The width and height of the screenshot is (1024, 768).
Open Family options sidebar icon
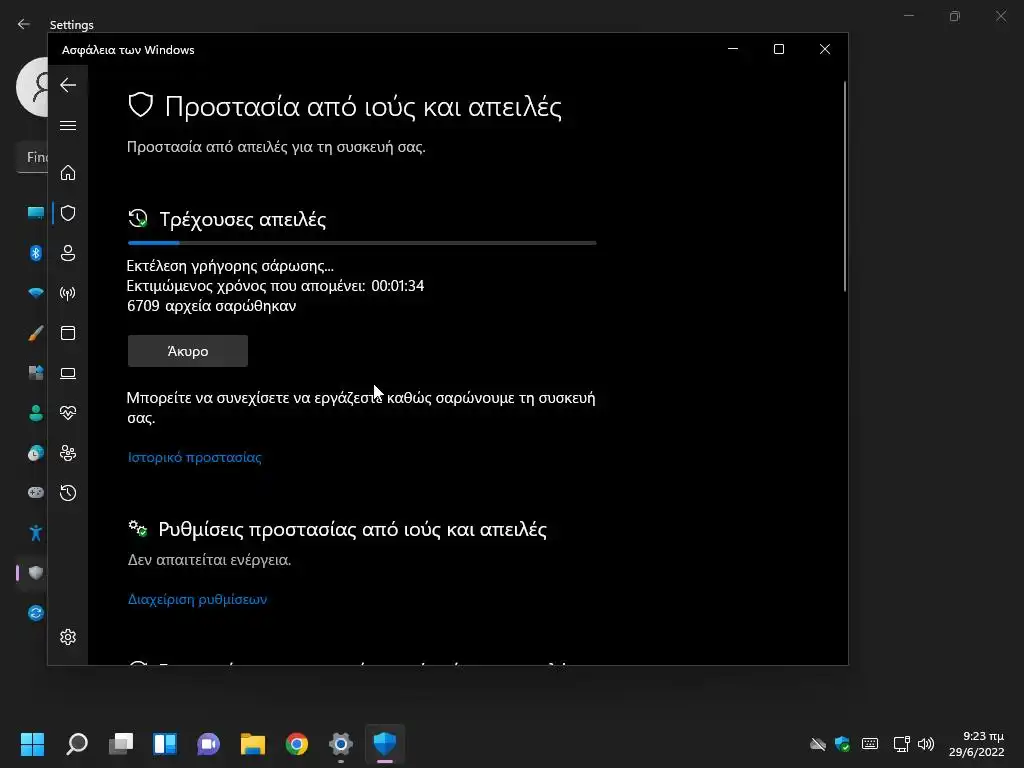(x=68, y=453)
